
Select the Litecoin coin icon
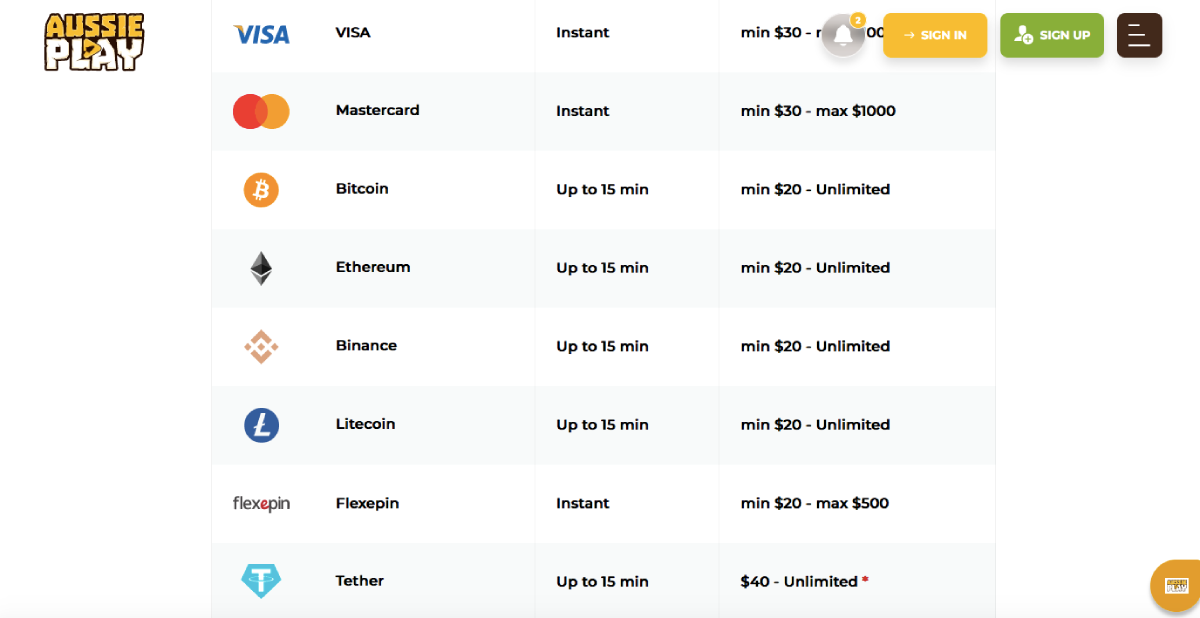coord(261,425)
